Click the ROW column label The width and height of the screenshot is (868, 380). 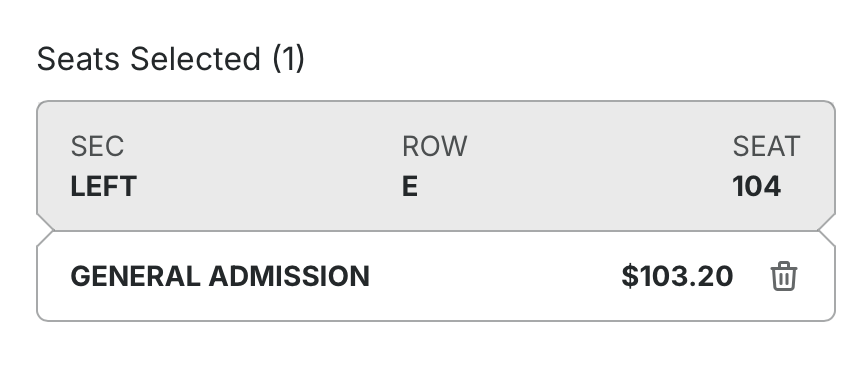pyautogui.click(x=435, y=146)
